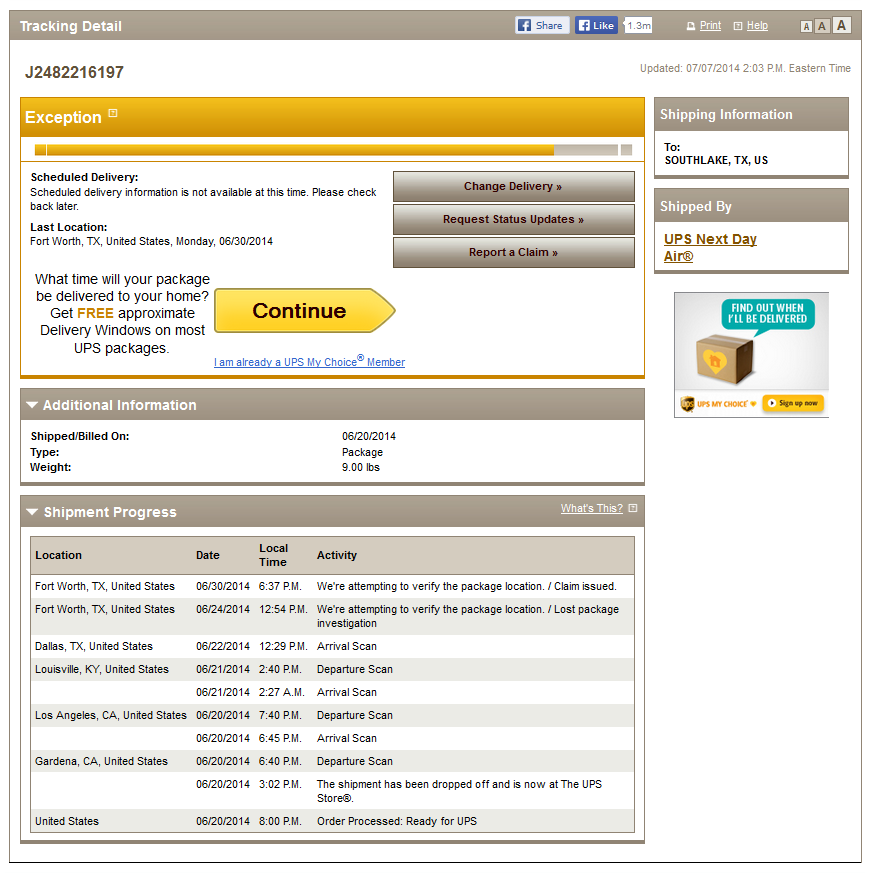Click the Dallas, TX, United States location
The width and height of the screenshot is (871, 873).
pos(94,646)
